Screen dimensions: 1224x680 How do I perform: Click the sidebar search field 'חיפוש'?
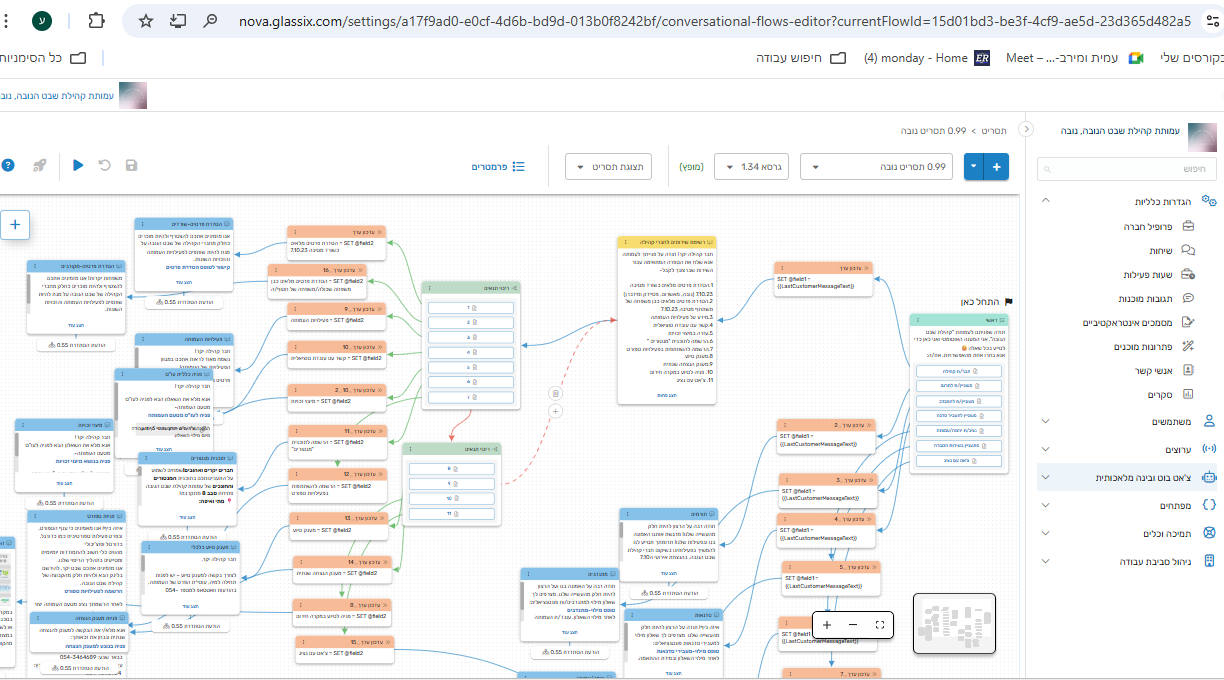(x=1127, y=169)
